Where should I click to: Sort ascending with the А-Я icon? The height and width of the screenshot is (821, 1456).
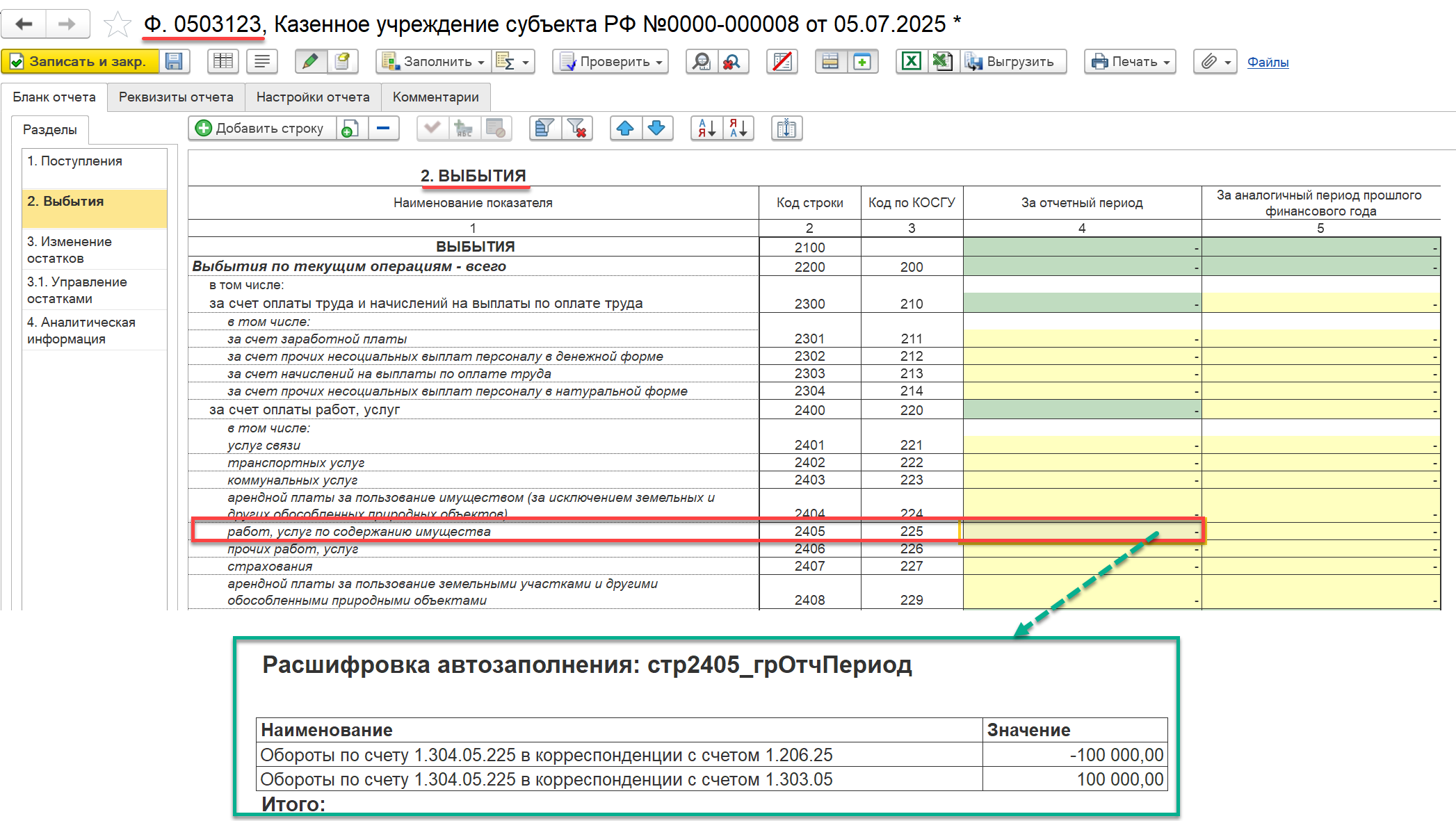[706, 129]
